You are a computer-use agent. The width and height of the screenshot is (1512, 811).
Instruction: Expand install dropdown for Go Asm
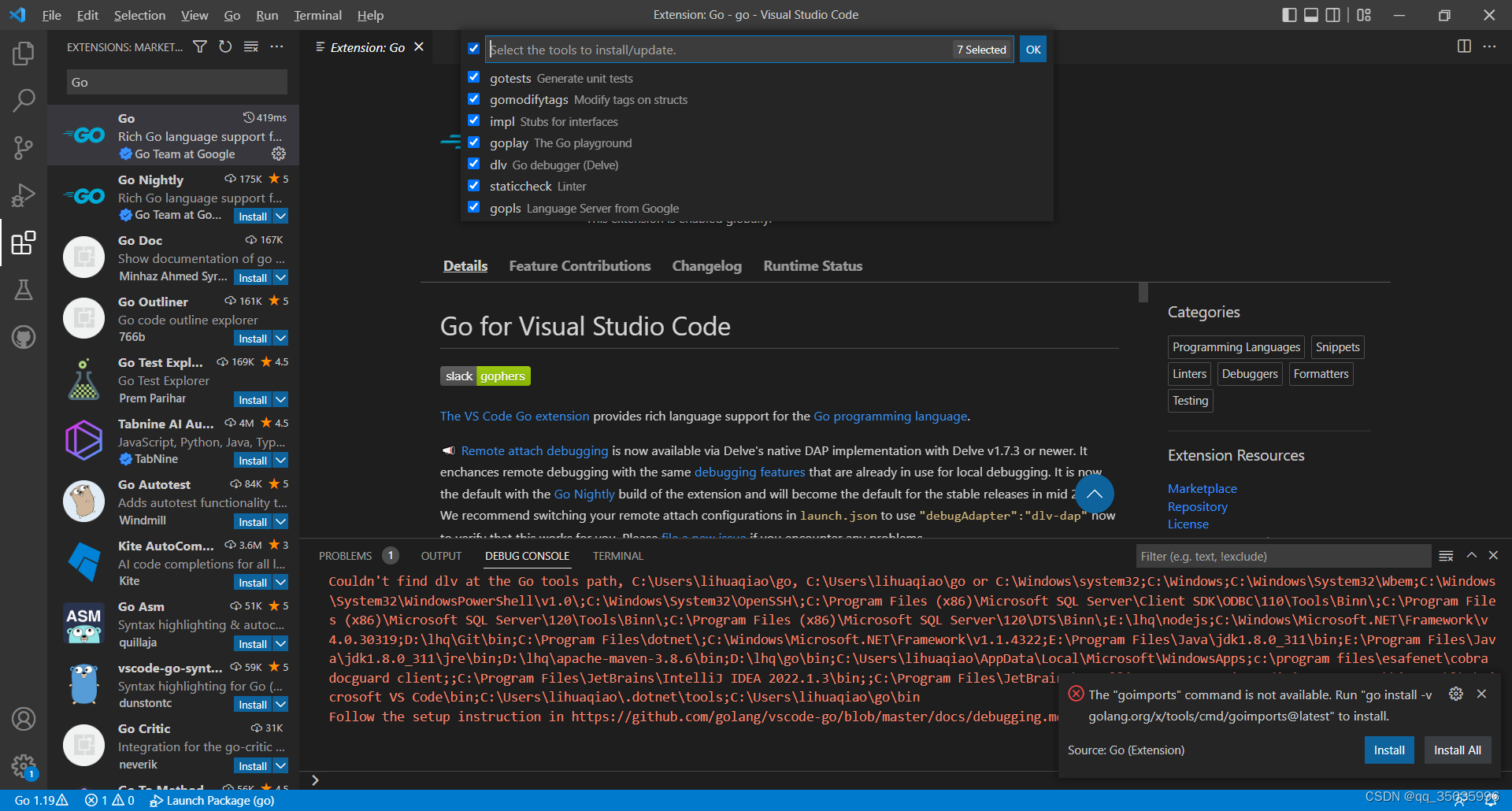tap(281, 643)
